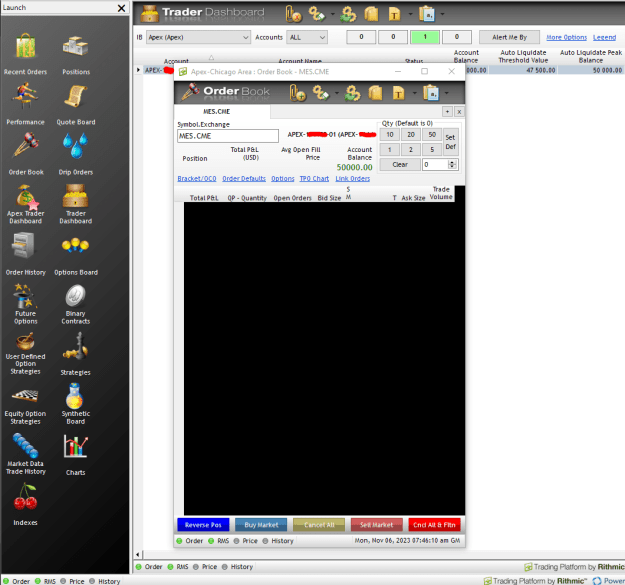The width and height of the screenshot is (625, 585).
Task: Click the Sell Market button
Action: point(377,525)
